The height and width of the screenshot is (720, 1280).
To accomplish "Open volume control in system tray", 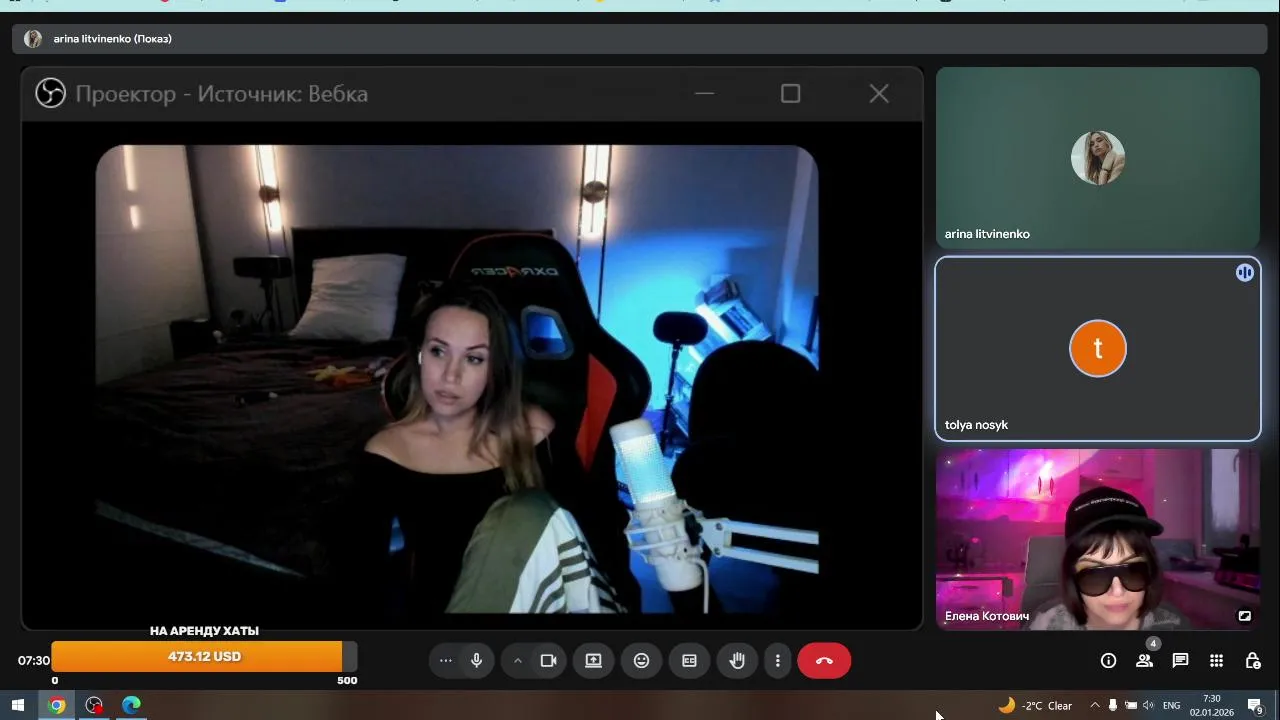I will 1149,705.
